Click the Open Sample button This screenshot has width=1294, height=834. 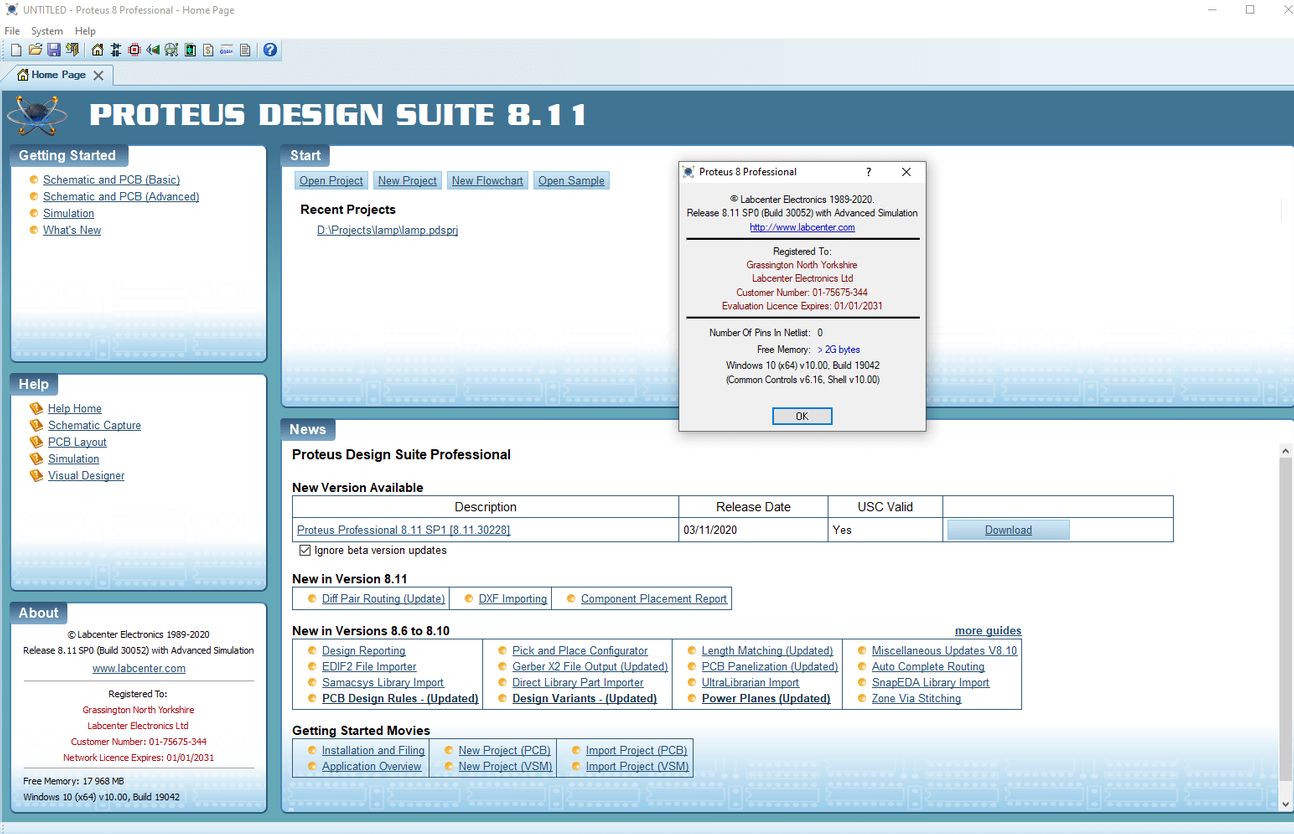click(x=571, y=181)
